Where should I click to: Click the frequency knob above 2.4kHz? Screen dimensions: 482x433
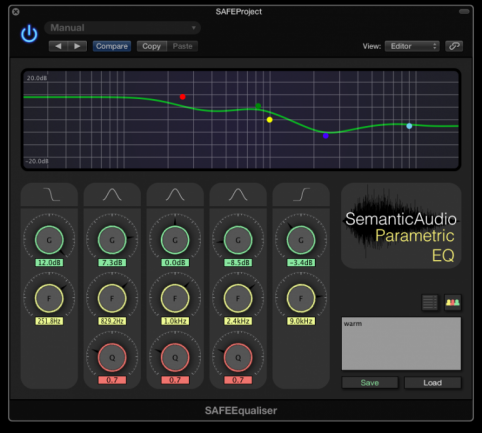[x=238, y=298]
